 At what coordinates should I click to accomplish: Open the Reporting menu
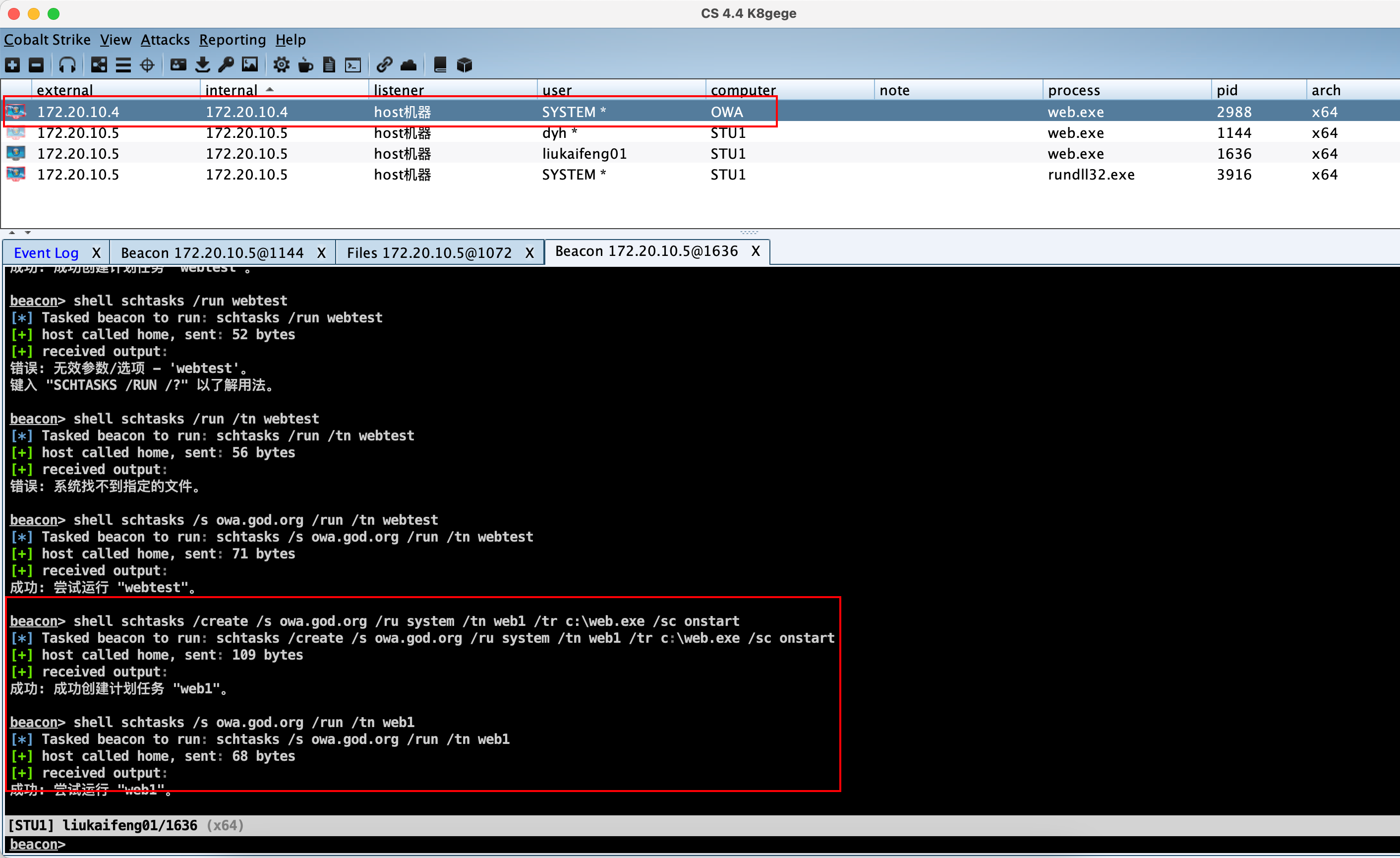point(233,40)
